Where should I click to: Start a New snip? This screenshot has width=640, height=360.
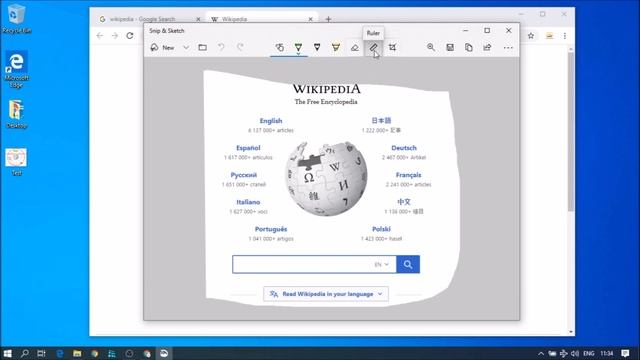point(163,48)
